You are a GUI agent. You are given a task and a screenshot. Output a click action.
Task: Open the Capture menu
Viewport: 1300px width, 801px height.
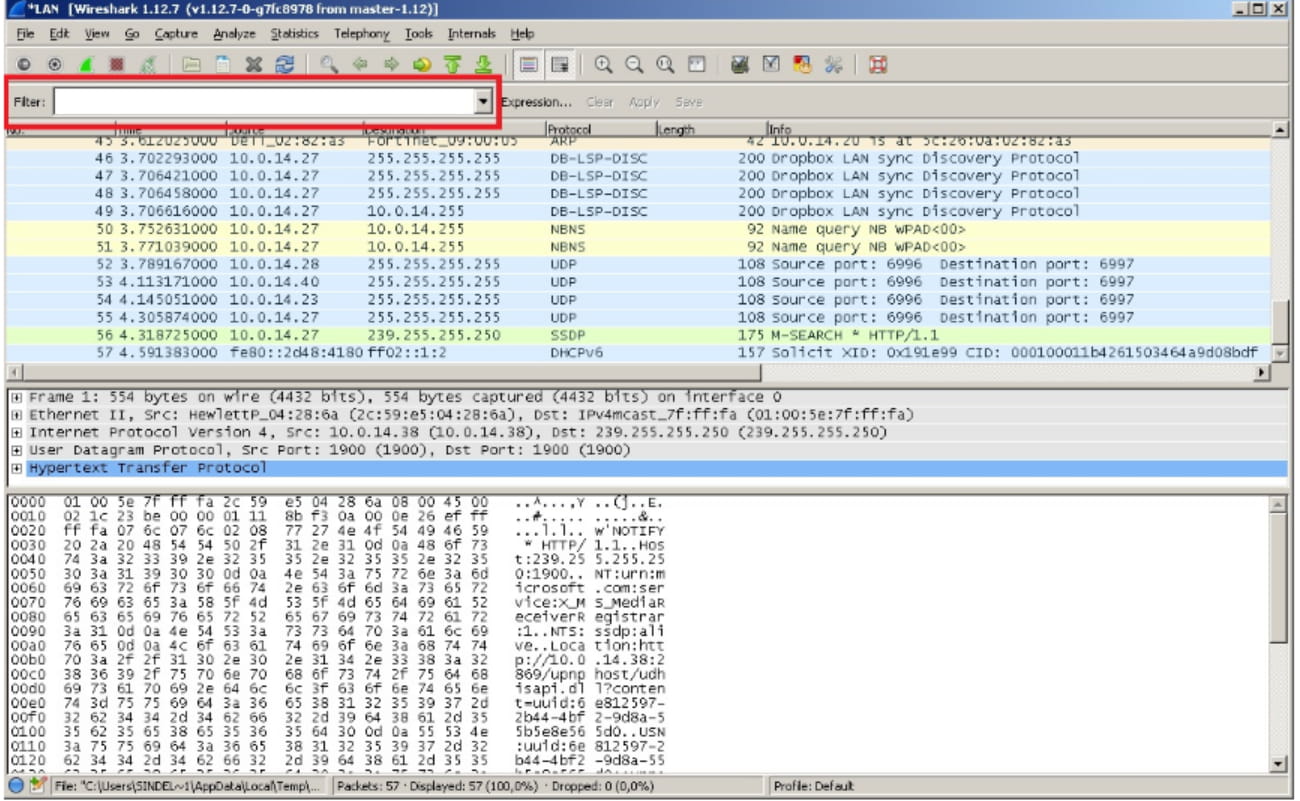(176, 34)
